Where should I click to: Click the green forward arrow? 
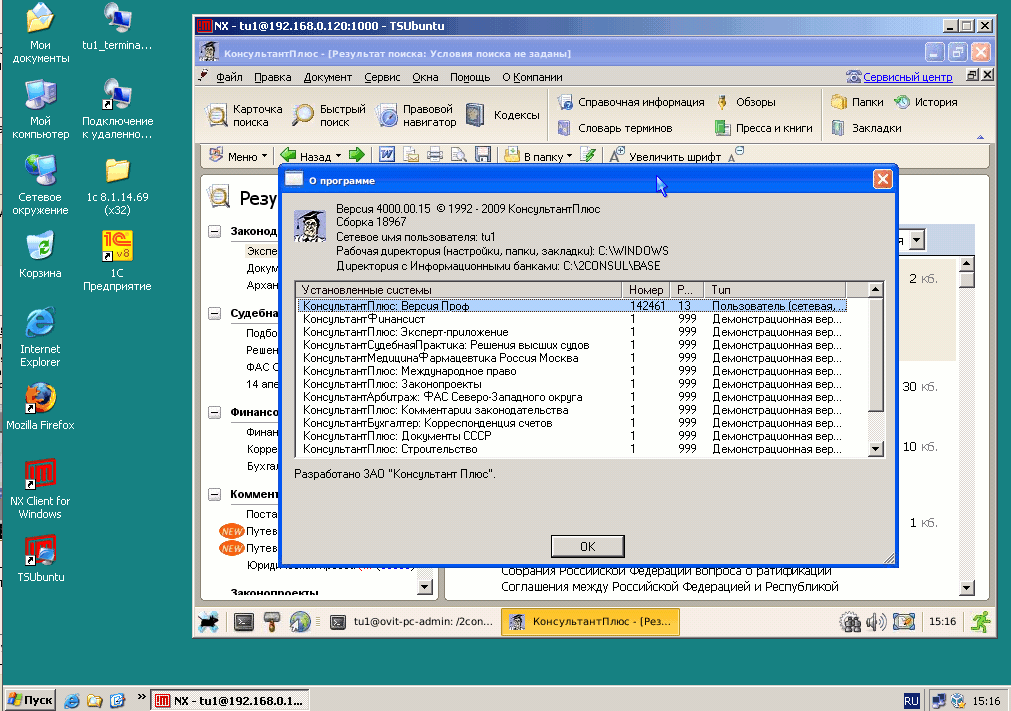point(357,155)
